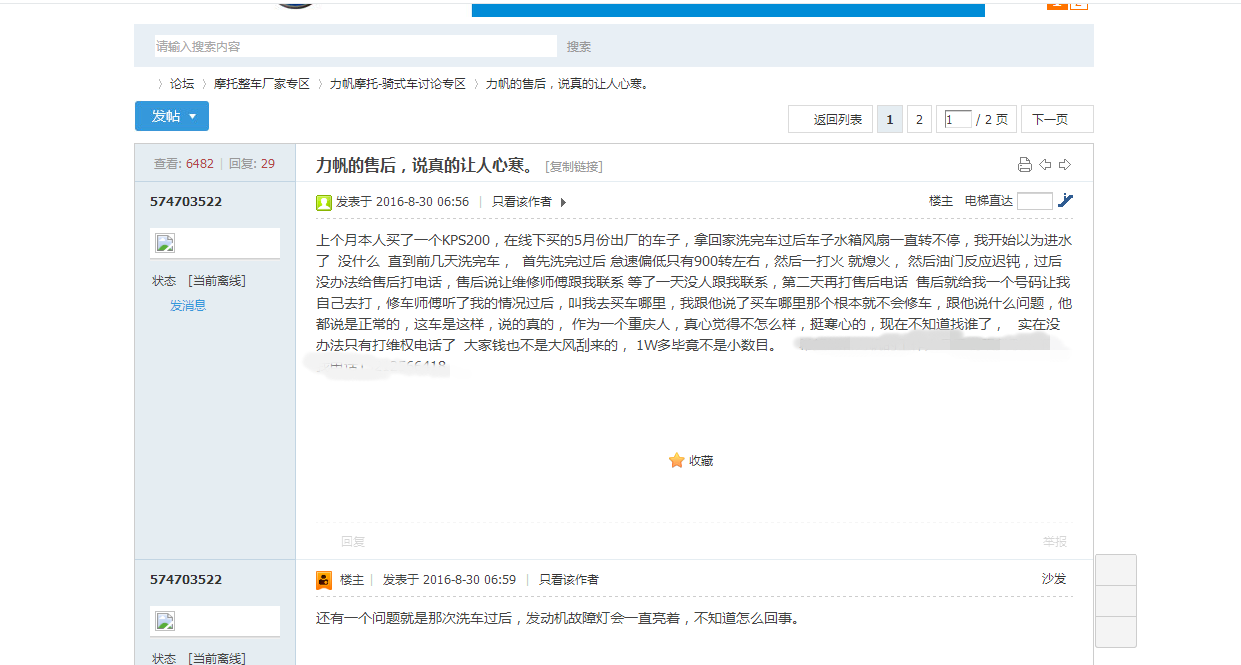Select page 1 in pagination
1241x665 pixels.
pos(889,119)
